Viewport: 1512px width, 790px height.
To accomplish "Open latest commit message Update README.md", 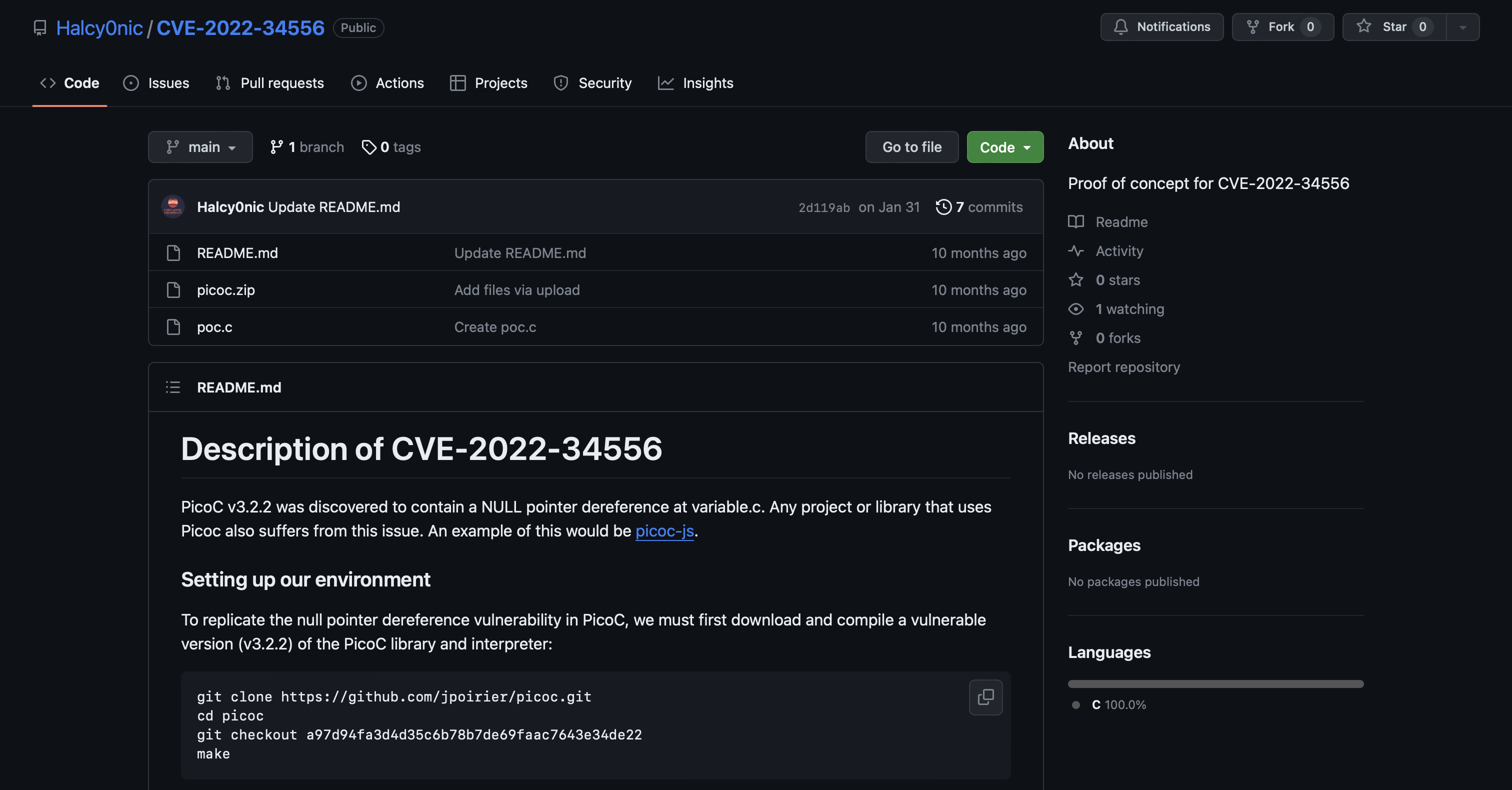I will 334,206.
